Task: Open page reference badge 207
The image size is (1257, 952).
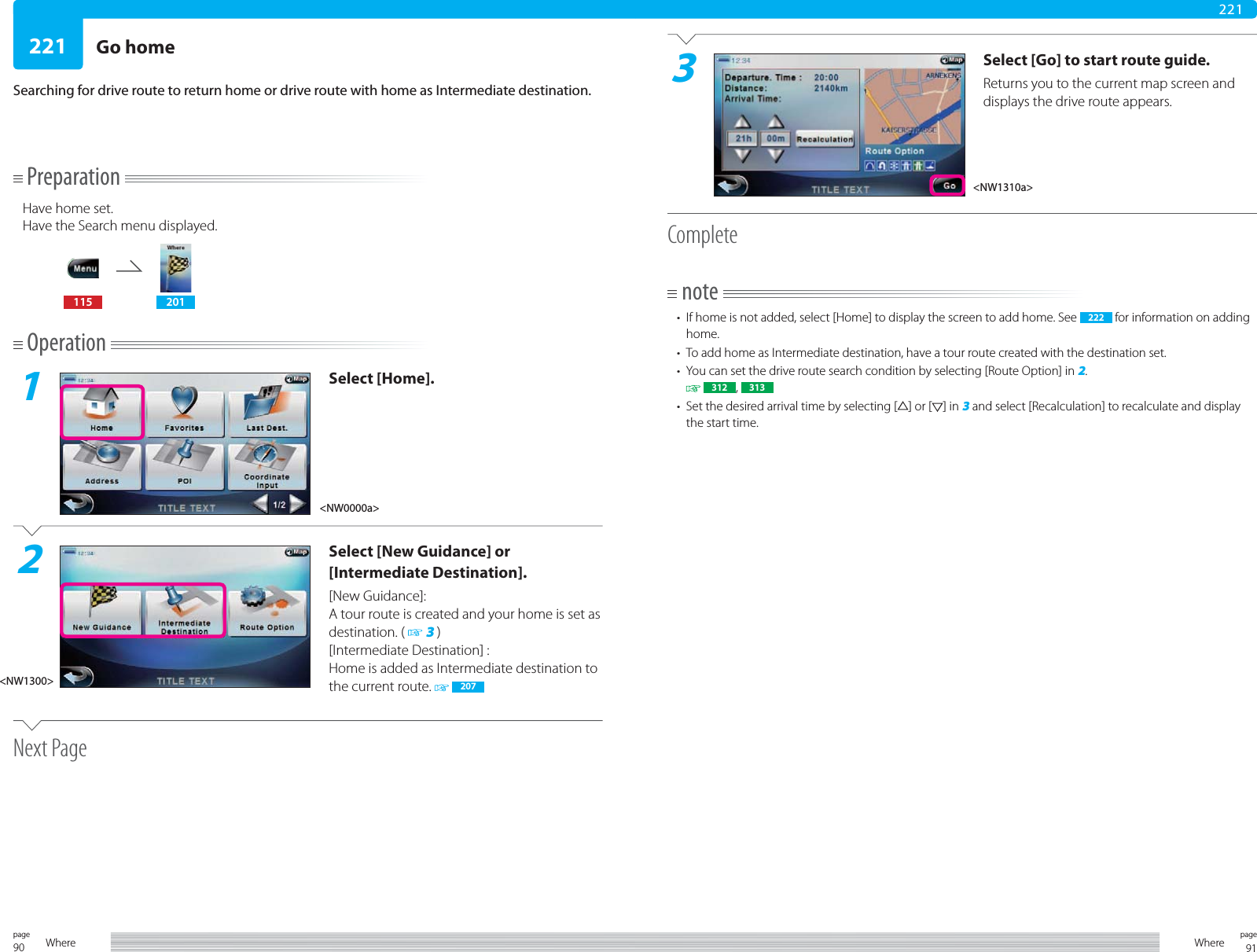Action: point(468,687)
